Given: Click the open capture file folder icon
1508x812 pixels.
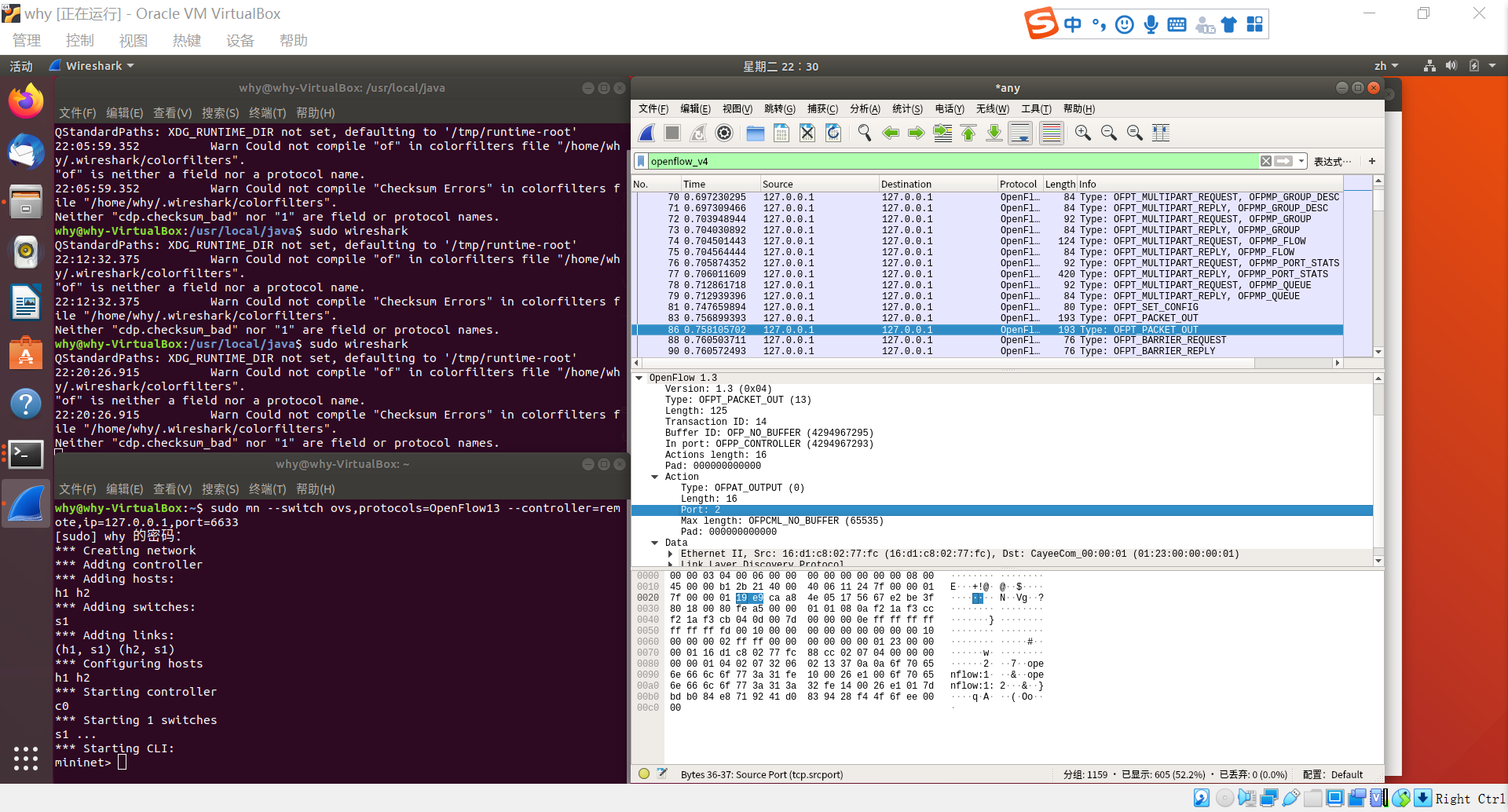Looking at the screenshot, I should [756, 134].
